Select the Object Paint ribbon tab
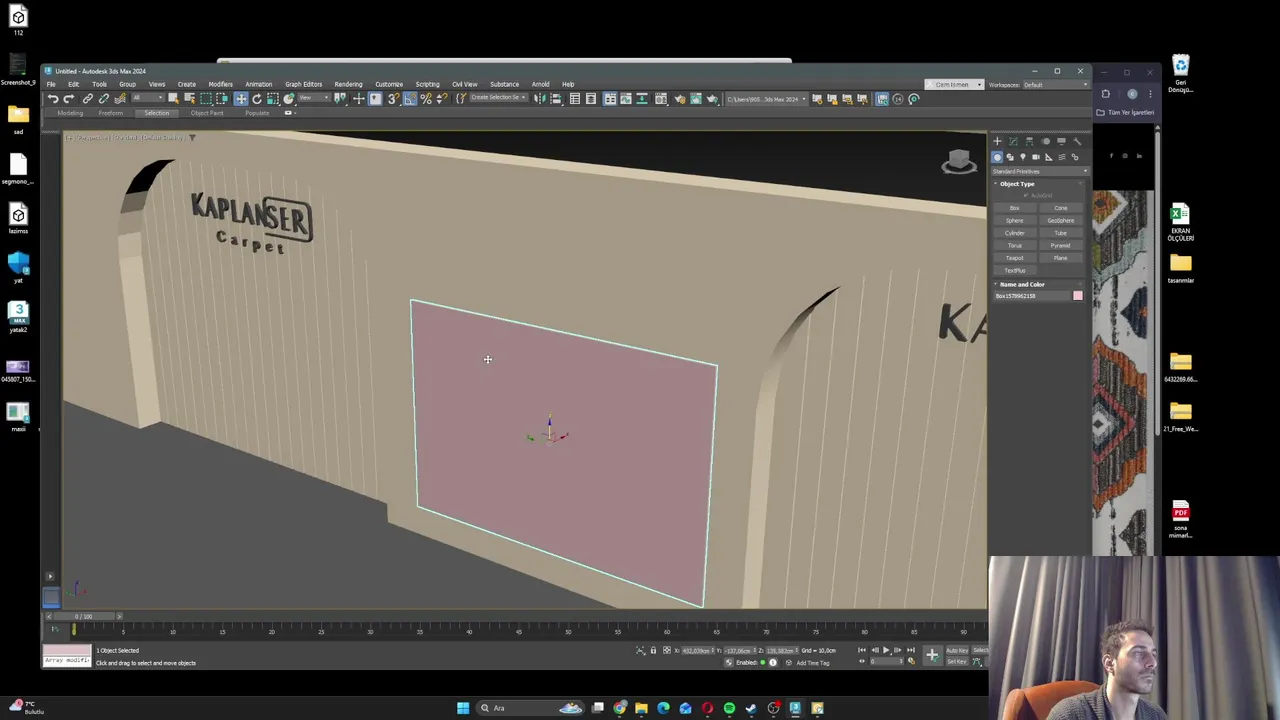This screenshot has height=720, width=1280. tap(207, 113)
